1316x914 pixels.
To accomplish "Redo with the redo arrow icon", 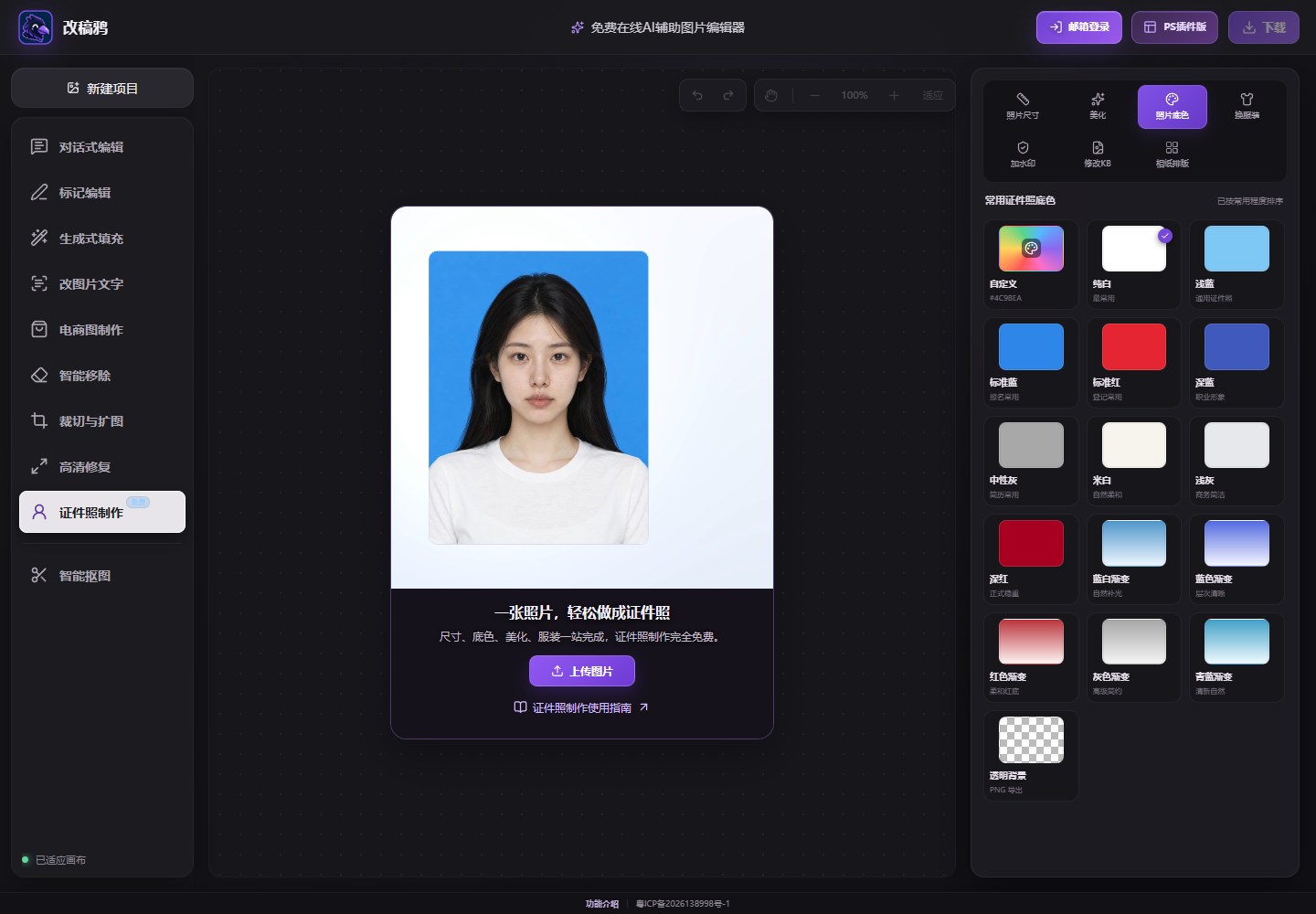I will coord(728,95).
